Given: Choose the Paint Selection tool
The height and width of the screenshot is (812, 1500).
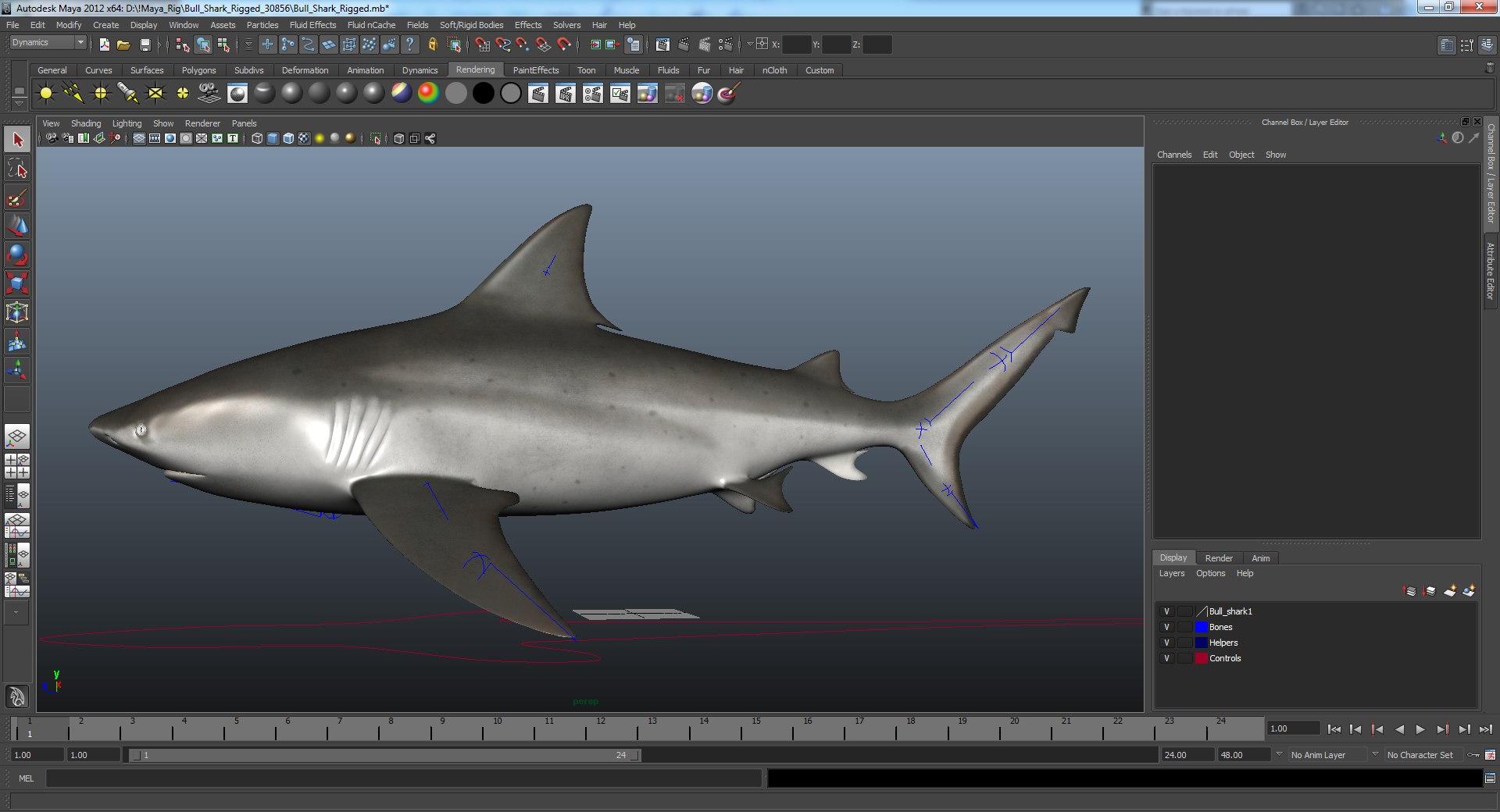Looking at the screenshot, I should tap(17, 198).
